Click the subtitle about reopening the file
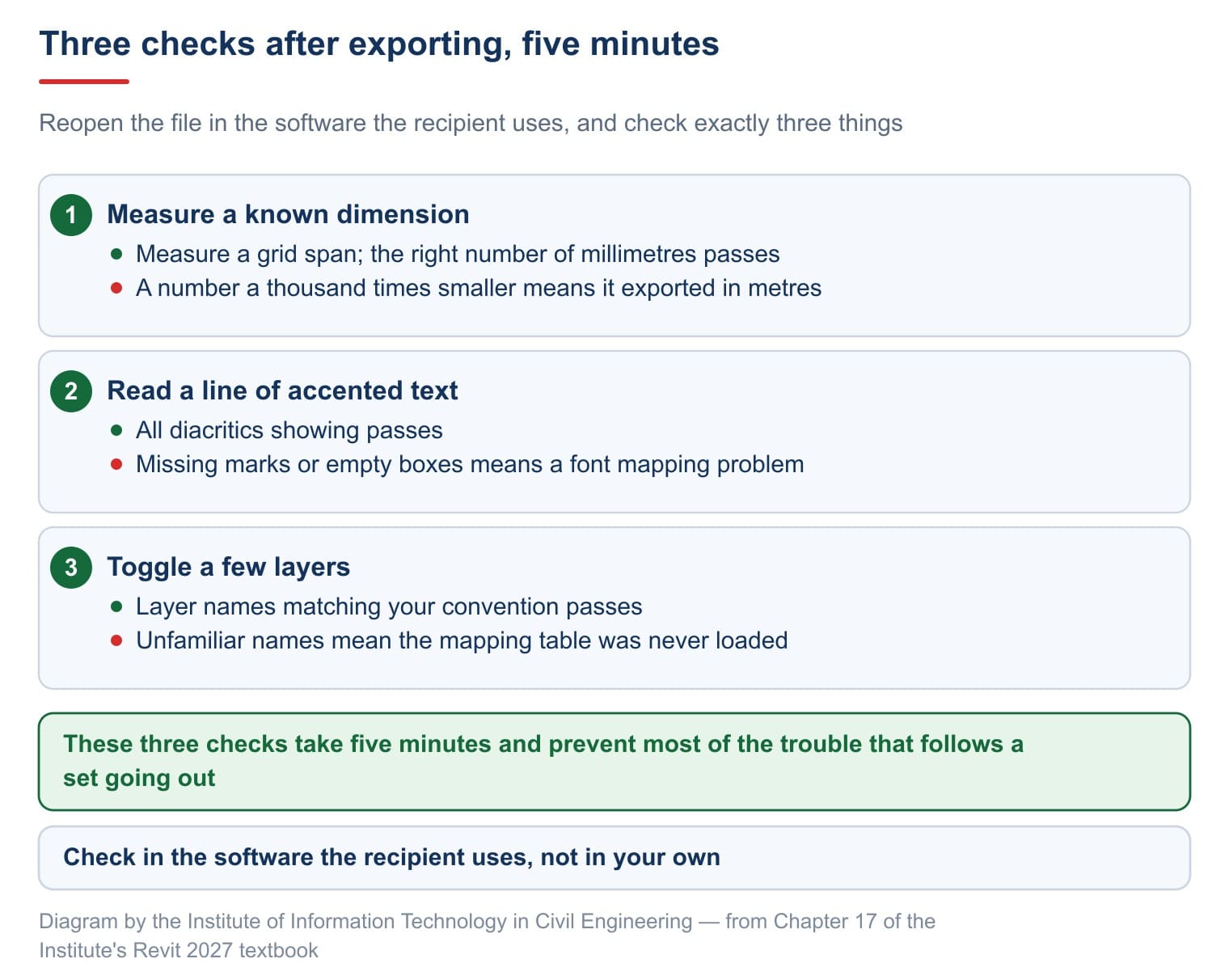The height and width of the screenshot is (980, 1229). pos(471,123)
